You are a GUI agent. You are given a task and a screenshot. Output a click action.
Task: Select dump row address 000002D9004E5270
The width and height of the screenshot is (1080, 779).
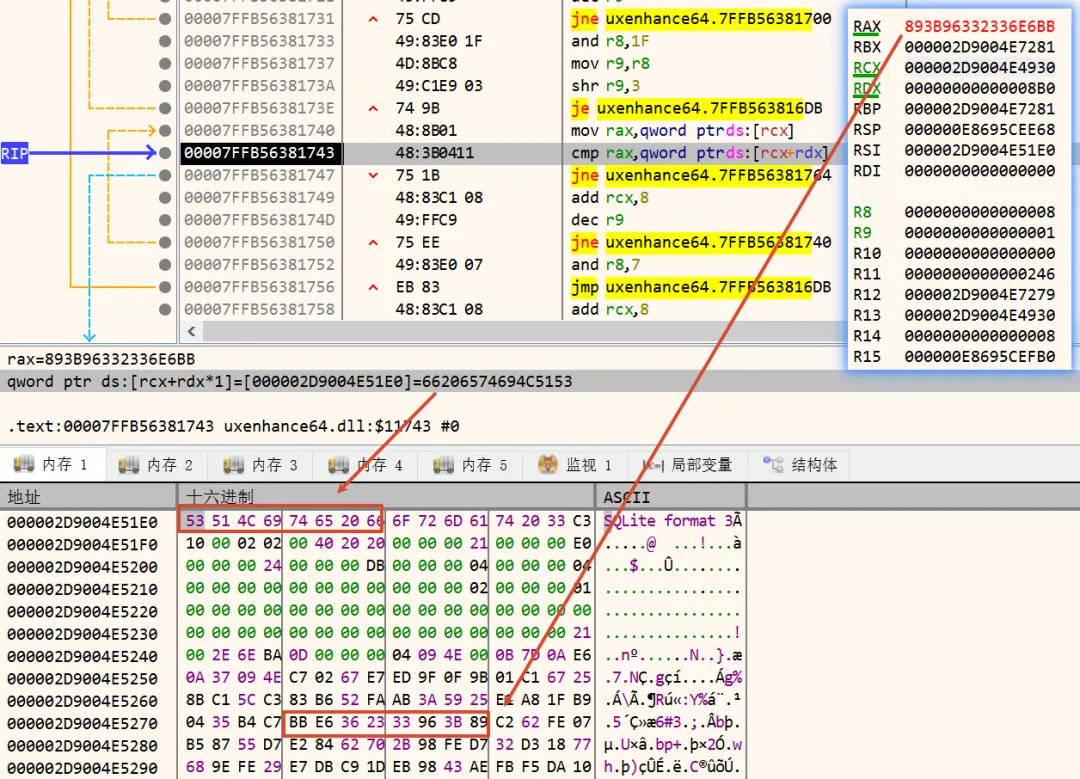pyautogui.click(x=82, y=723)
